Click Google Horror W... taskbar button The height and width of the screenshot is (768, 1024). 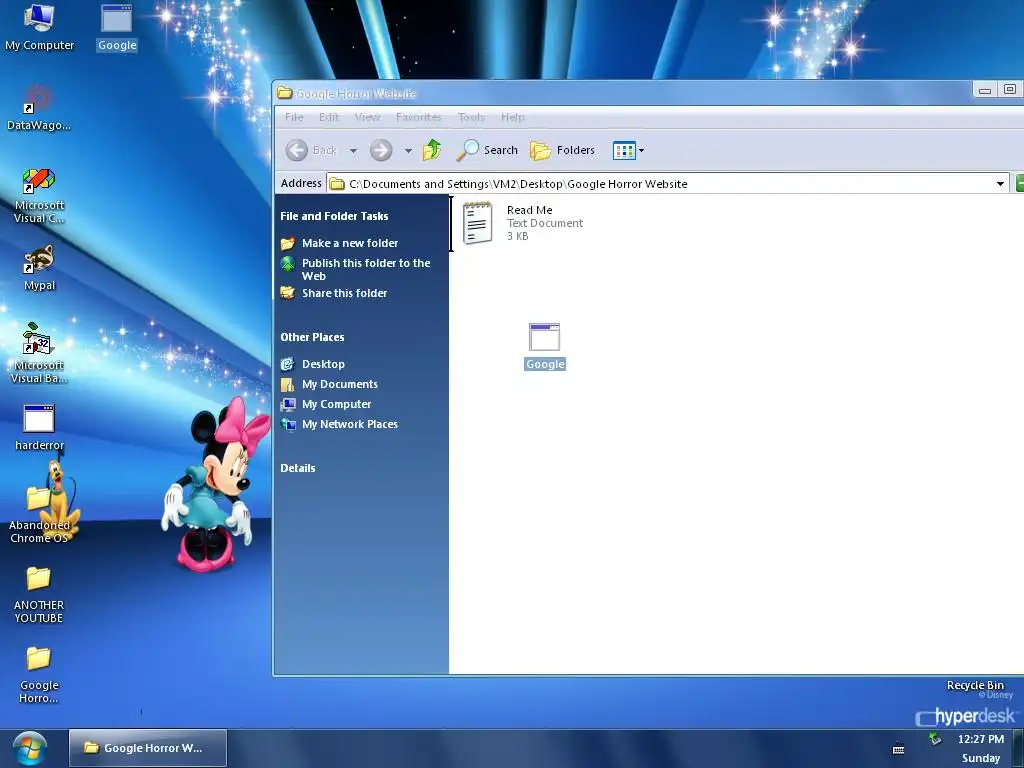148,748
